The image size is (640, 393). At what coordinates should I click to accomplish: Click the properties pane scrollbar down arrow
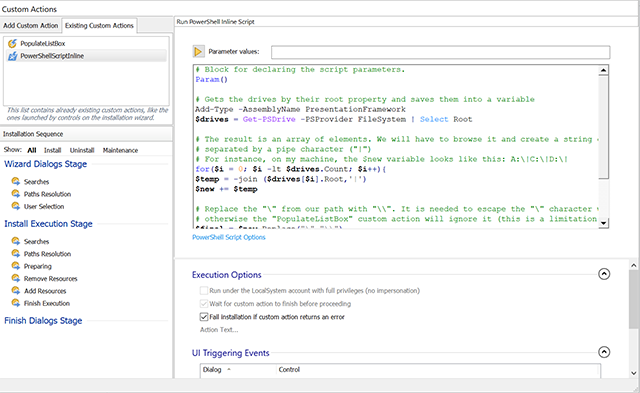[633, 373]
